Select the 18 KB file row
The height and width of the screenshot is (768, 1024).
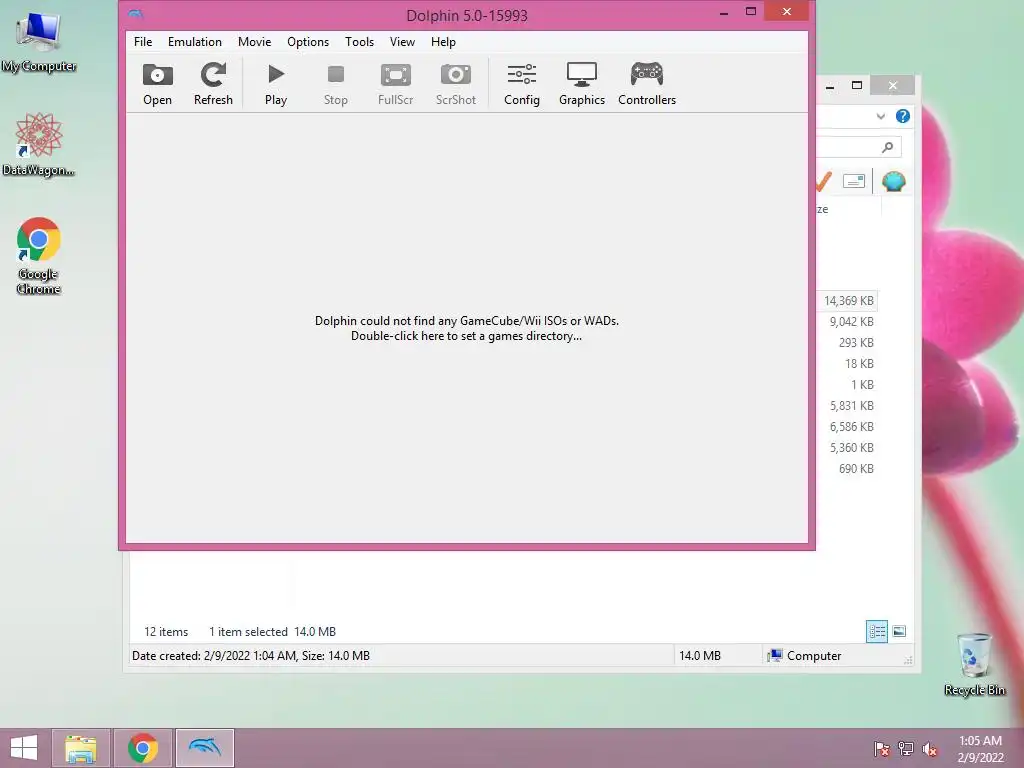pos(847,364)
